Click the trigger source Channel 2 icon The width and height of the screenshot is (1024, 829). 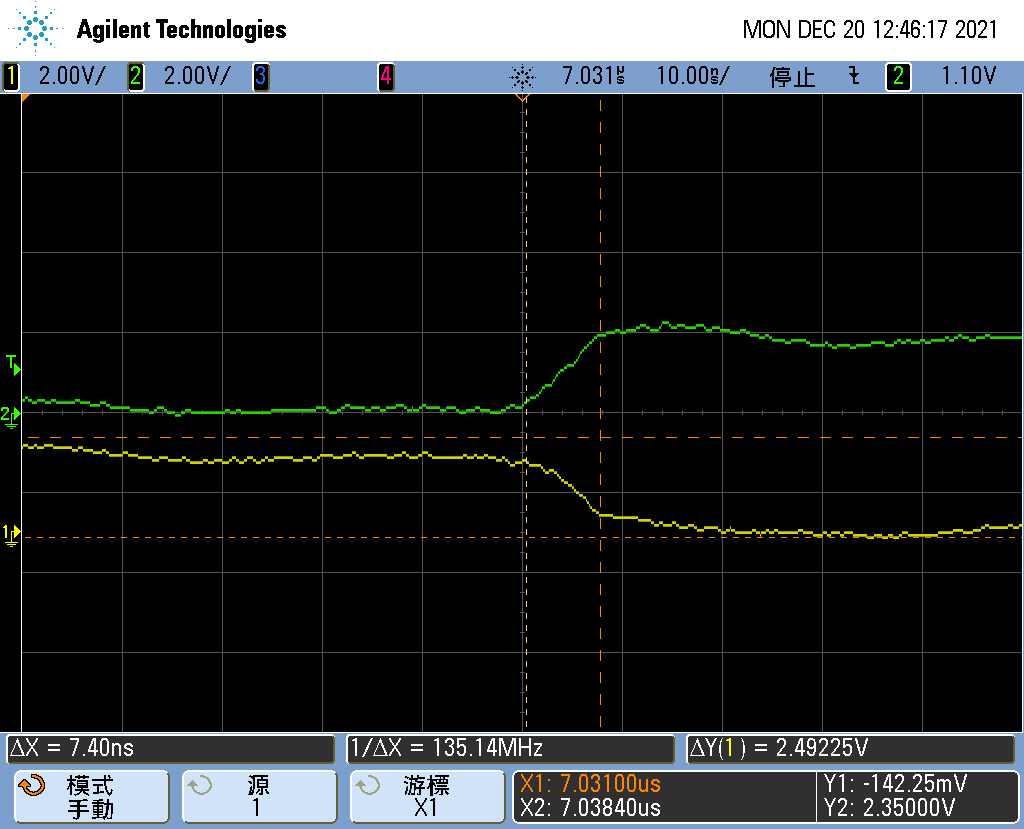coord(897,76)
